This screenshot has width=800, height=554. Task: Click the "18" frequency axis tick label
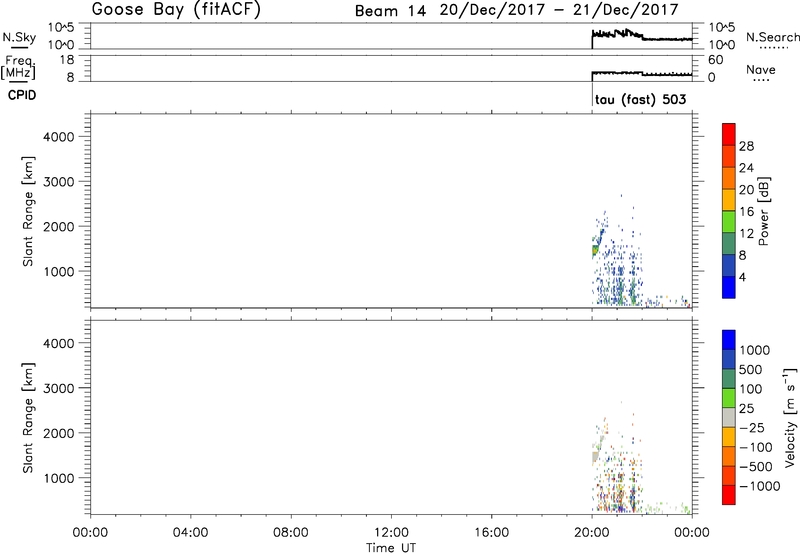click(x=67, y=60)
